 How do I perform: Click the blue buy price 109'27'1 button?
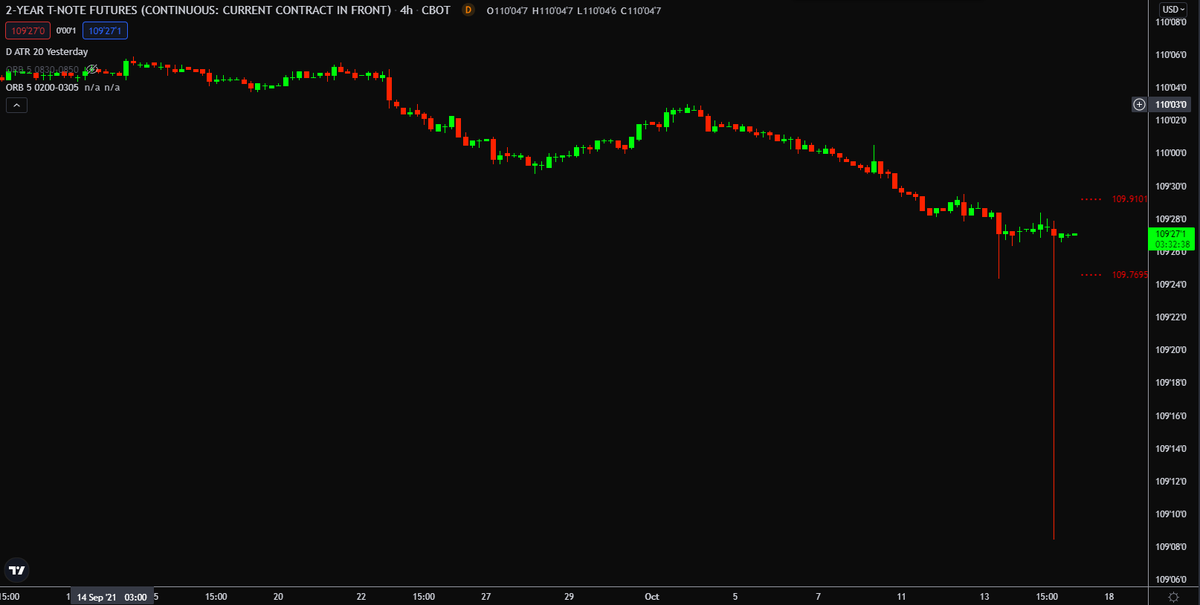click(107, 31)
